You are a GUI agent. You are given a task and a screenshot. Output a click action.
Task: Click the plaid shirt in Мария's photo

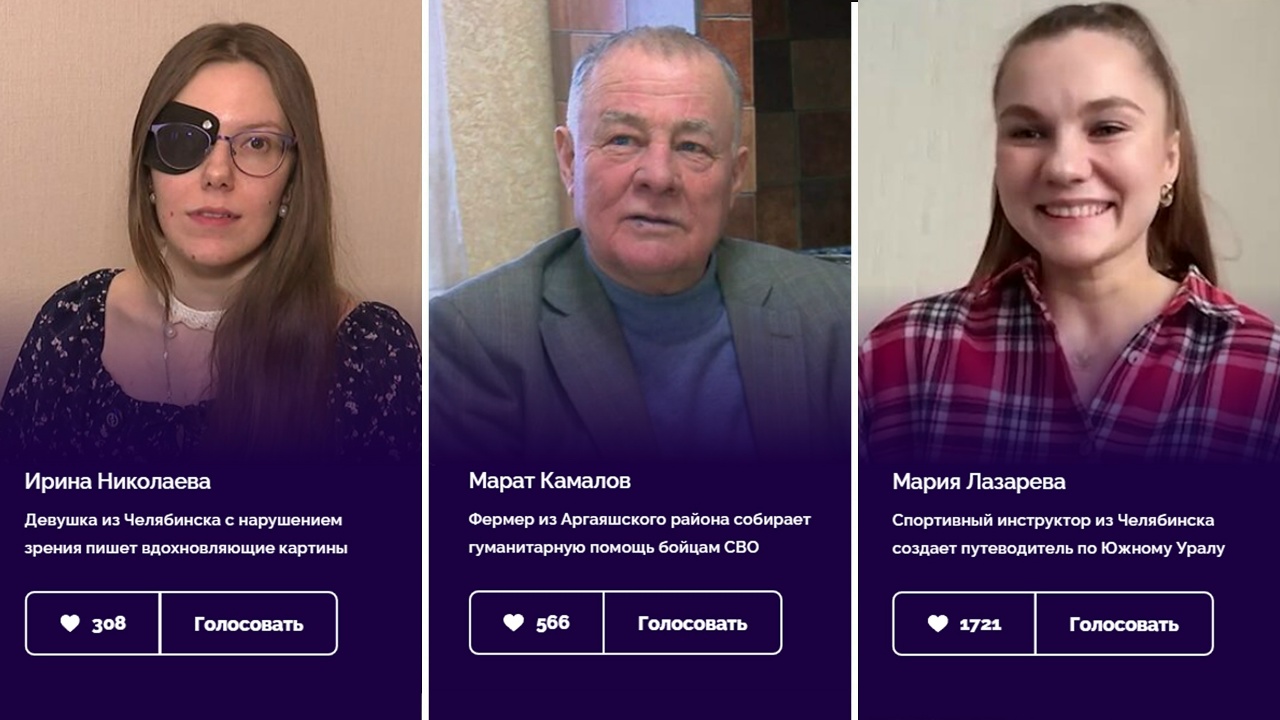tap(1069, 370)
